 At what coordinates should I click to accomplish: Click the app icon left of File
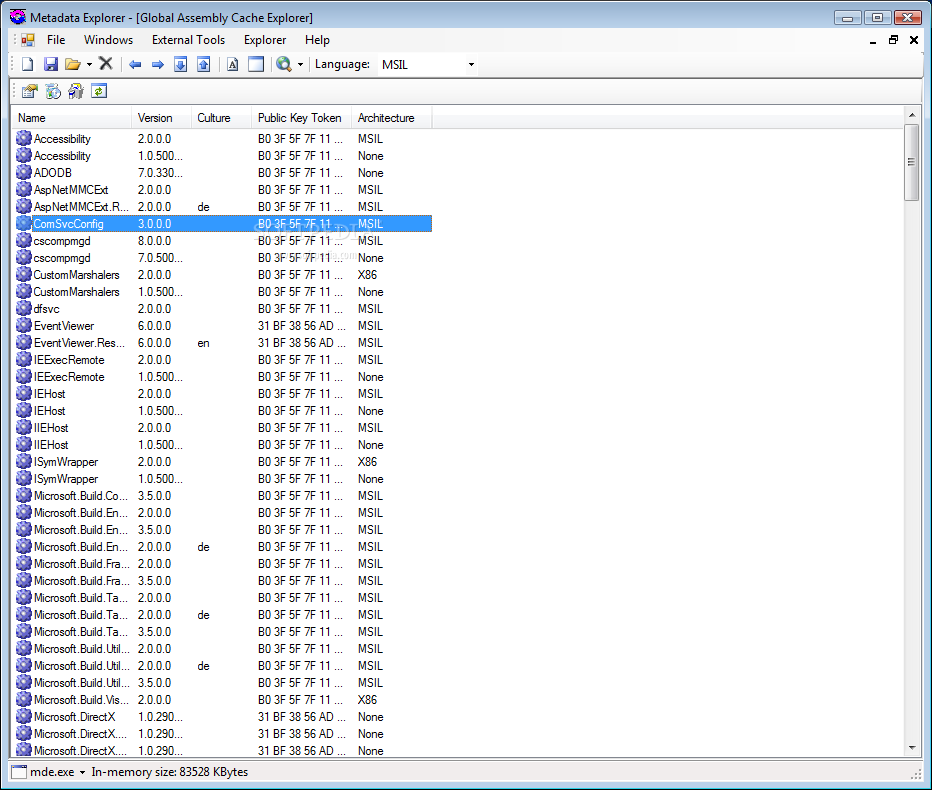pos(27,40)
